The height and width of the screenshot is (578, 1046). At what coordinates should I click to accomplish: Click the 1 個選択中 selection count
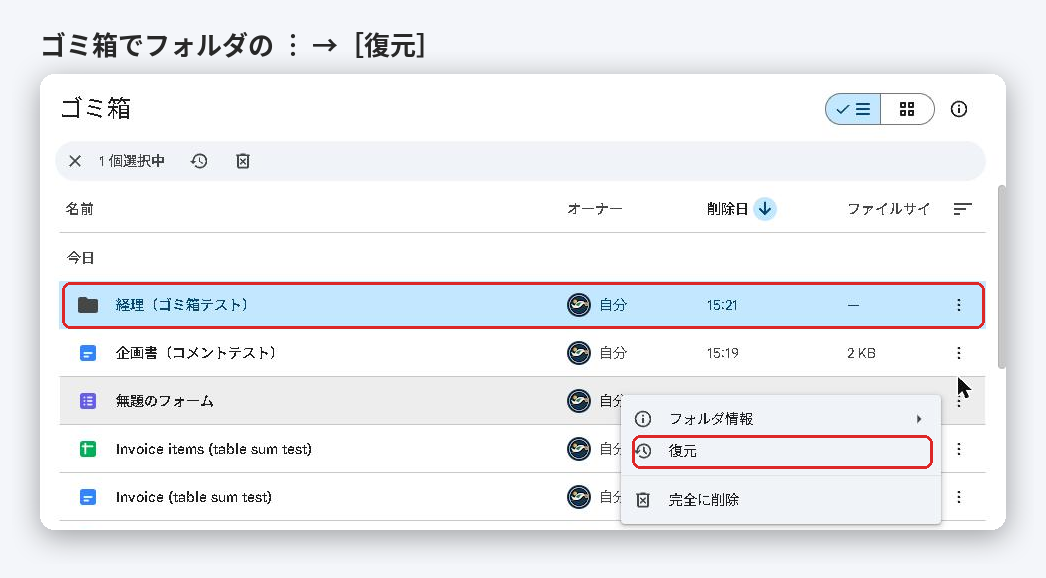(x=131, y=161)
